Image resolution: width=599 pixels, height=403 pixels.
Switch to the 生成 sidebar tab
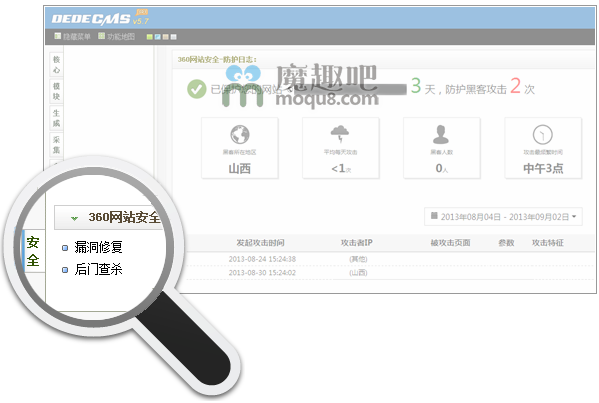coord(56,118)
